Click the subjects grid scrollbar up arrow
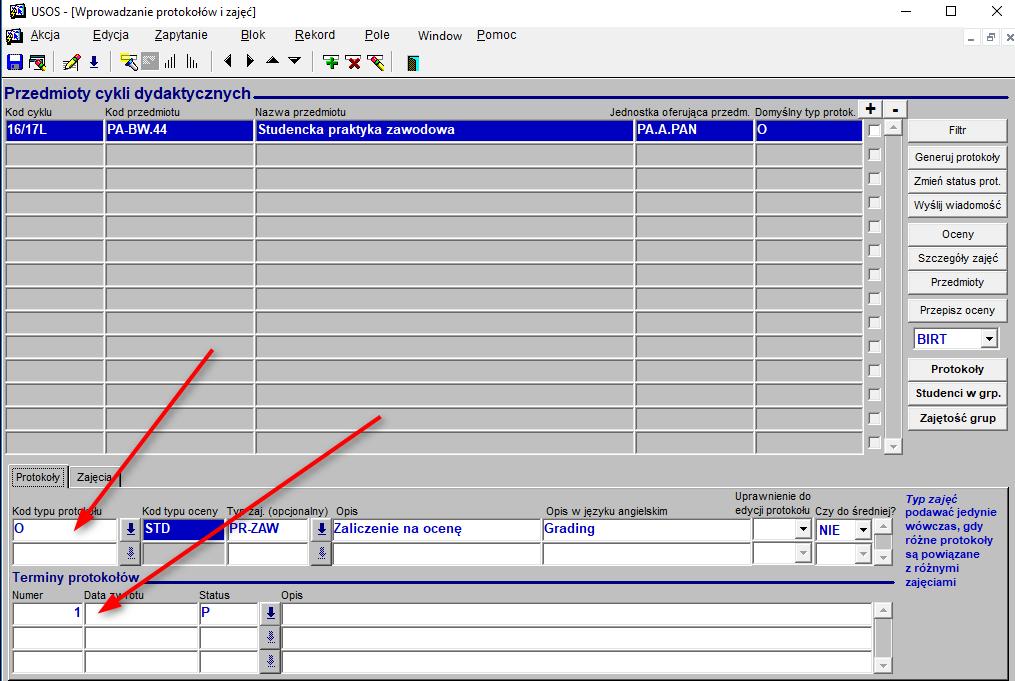1015x681 pixels. [893, 128]
